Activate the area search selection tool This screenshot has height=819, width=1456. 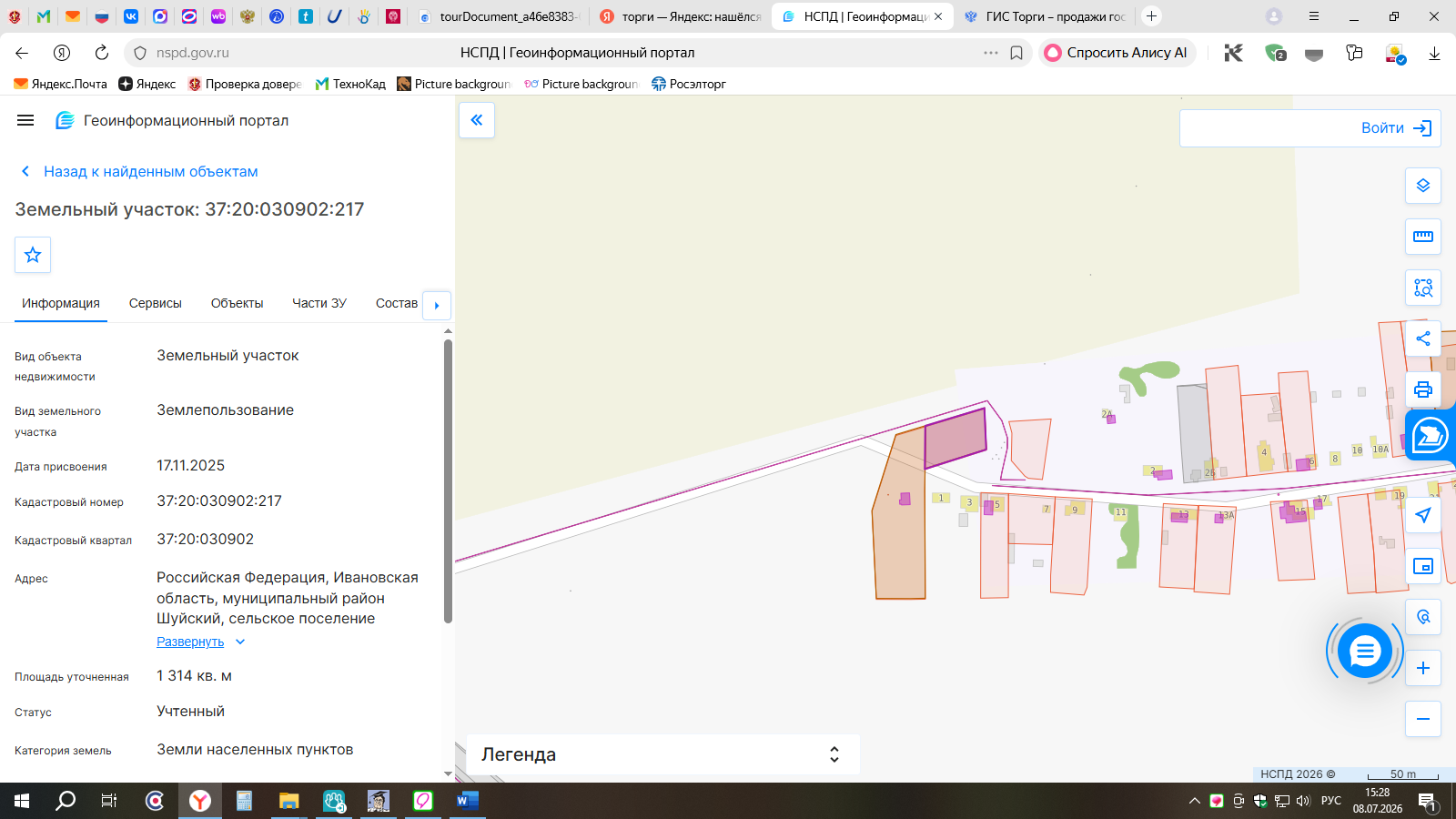[x=1423, y=288]
